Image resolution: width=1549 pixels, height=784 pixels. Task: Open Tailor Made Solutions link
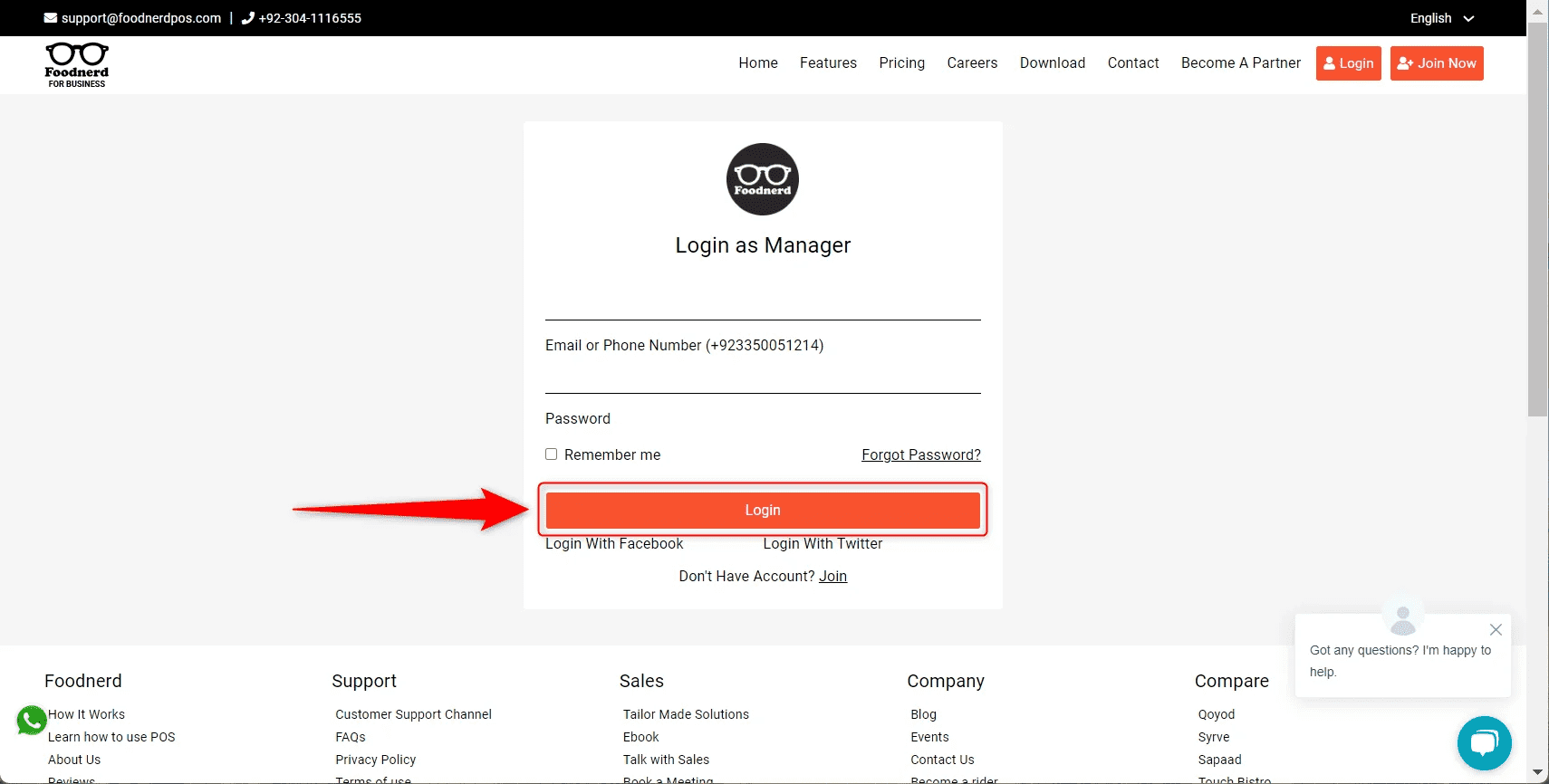[x=686, y=714]
